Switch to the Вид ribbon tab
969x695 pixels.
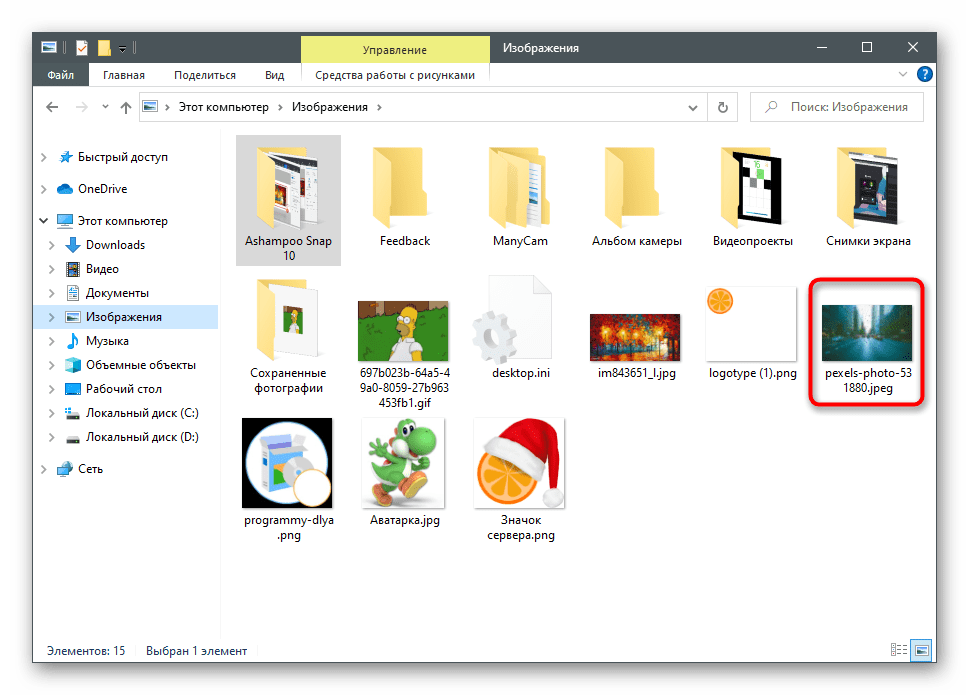point(275,75)
